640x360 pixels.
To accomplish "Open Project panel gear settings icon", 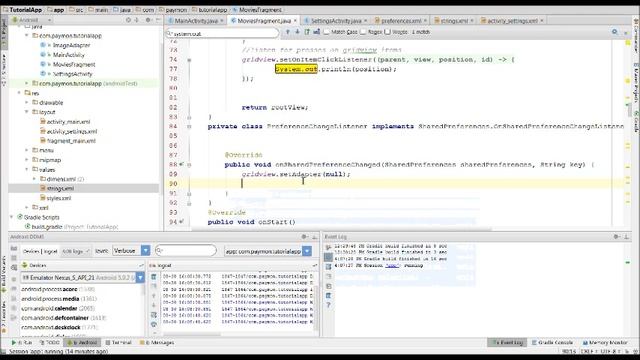I will (148, 20).
